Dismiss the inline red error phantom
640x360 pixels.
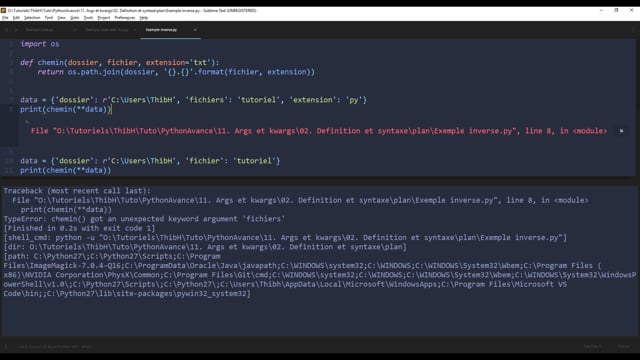pos(621,131)
